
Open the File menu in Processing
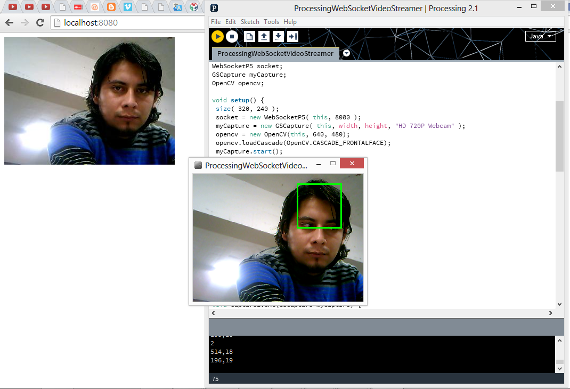pyautogui.click(x=216, y=22)
